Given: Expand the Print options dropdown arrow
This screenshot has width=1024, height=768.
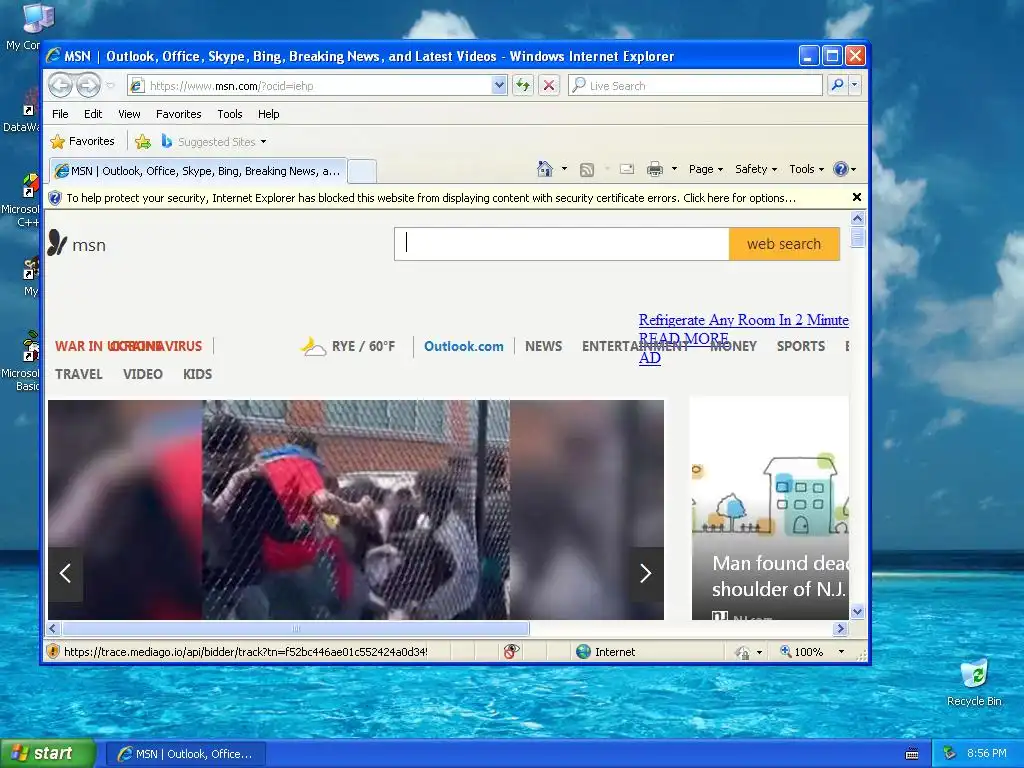Looking at the screenshot, I should click(x=674, y=169).
